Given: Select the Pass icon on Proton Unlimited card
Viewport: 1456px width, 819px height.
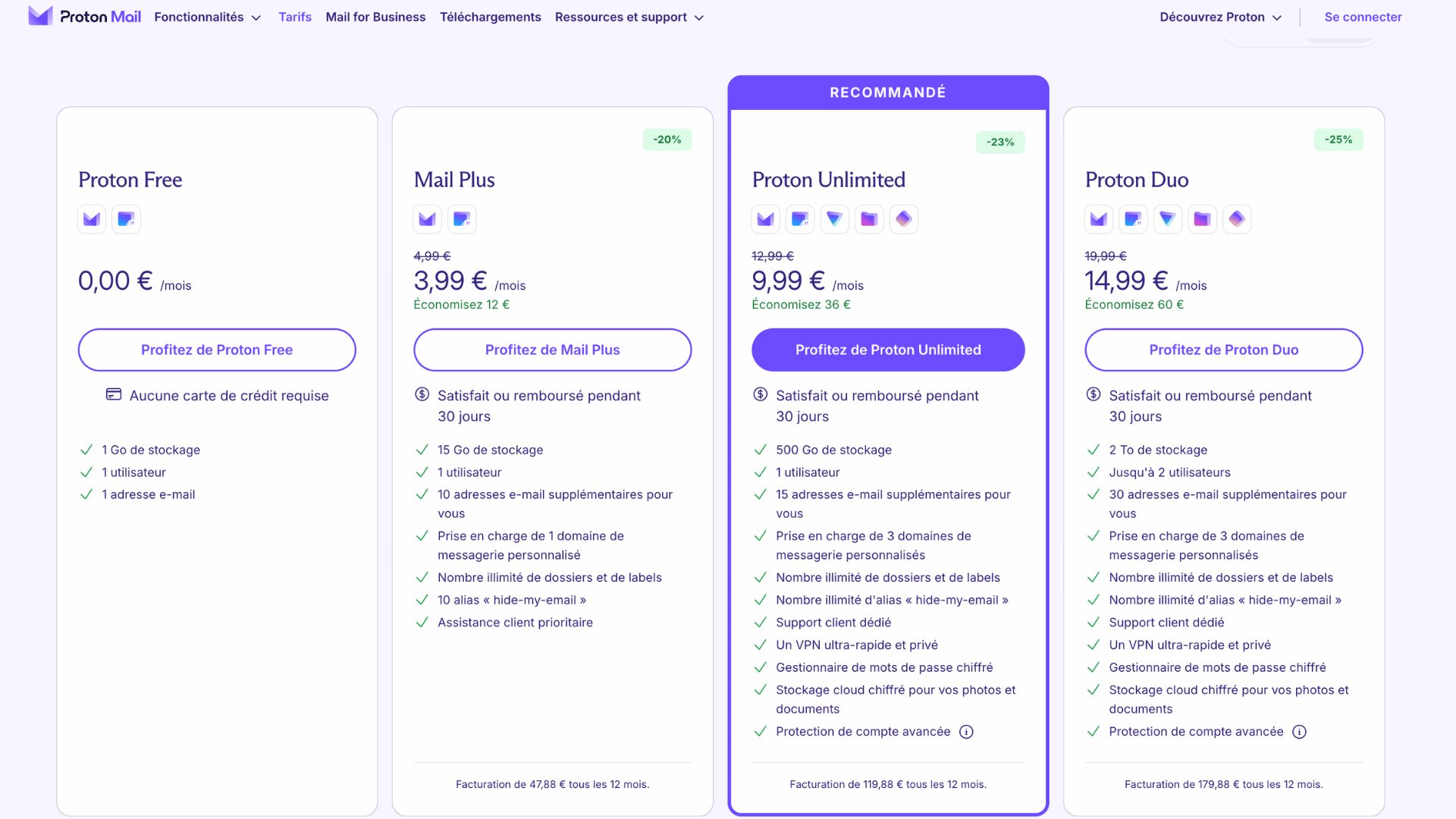Looking at the screenshot, I should 904,219.
